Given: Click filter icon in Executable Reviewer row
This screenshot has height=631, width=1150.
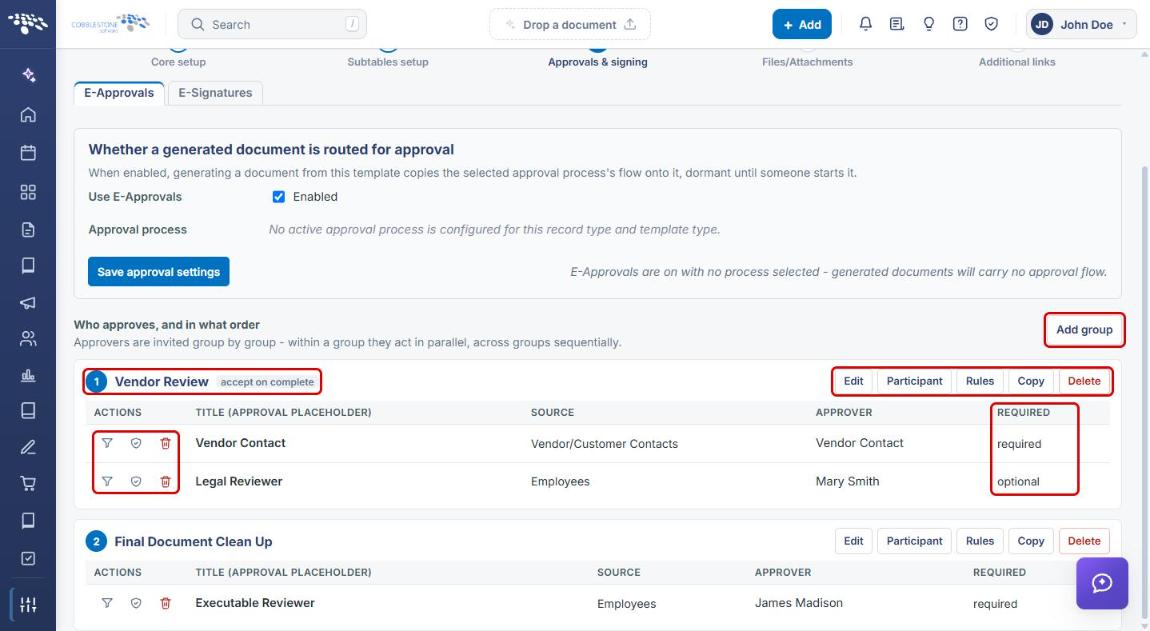Looking at the screenshot, I should coord(107,603).
